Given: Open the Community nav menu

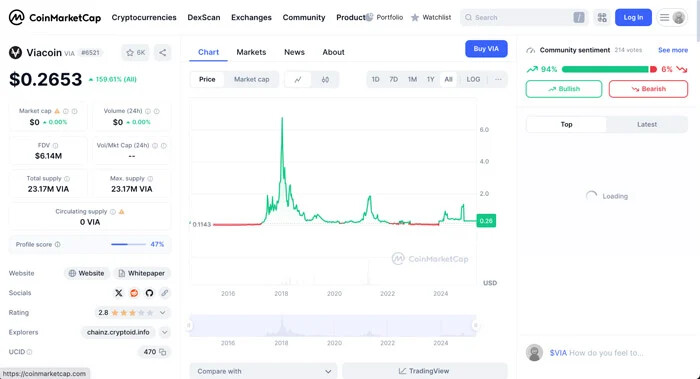Looking at the screenshot, I should tap(304, 17).
